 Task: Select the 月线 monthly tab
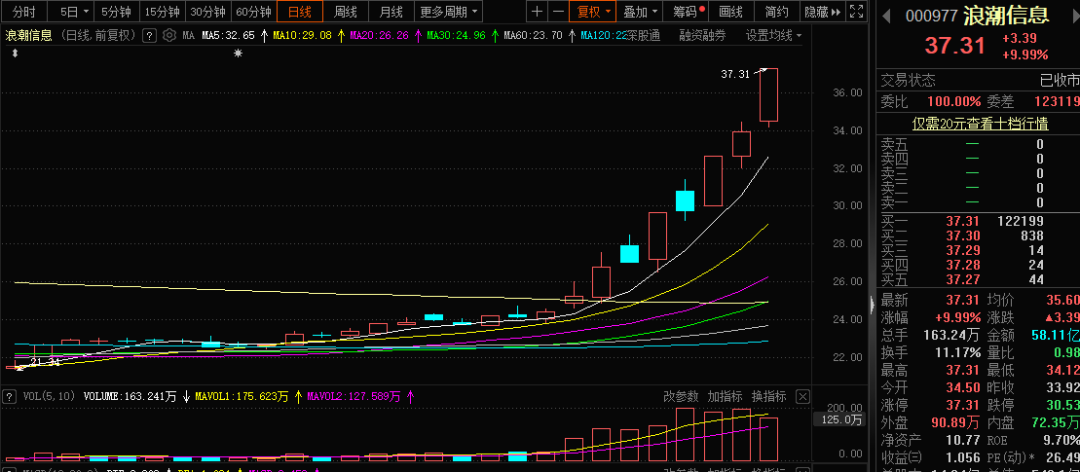[x=391, y=12]
